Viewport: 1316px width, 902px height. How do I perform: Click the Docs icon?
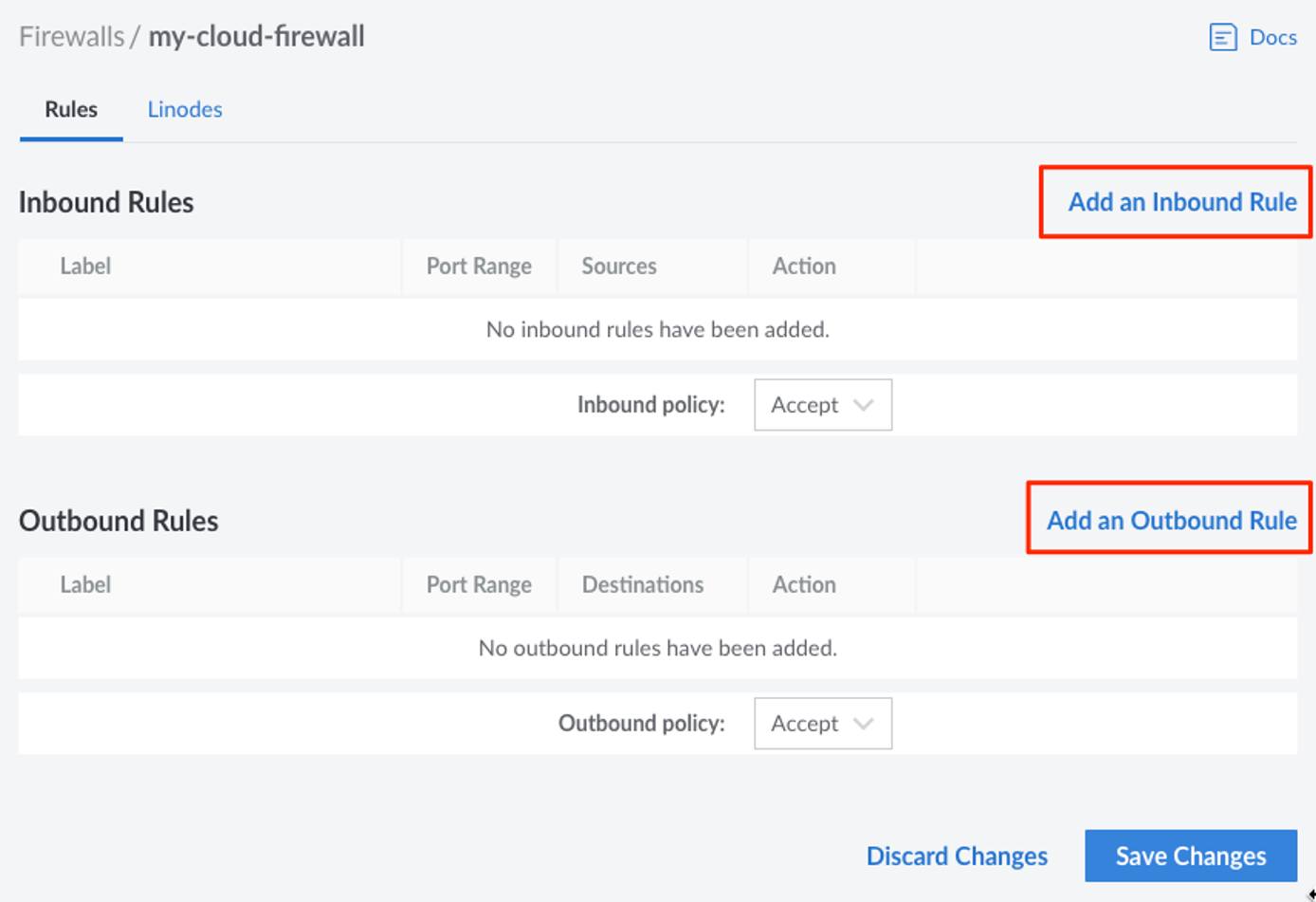1222,37
